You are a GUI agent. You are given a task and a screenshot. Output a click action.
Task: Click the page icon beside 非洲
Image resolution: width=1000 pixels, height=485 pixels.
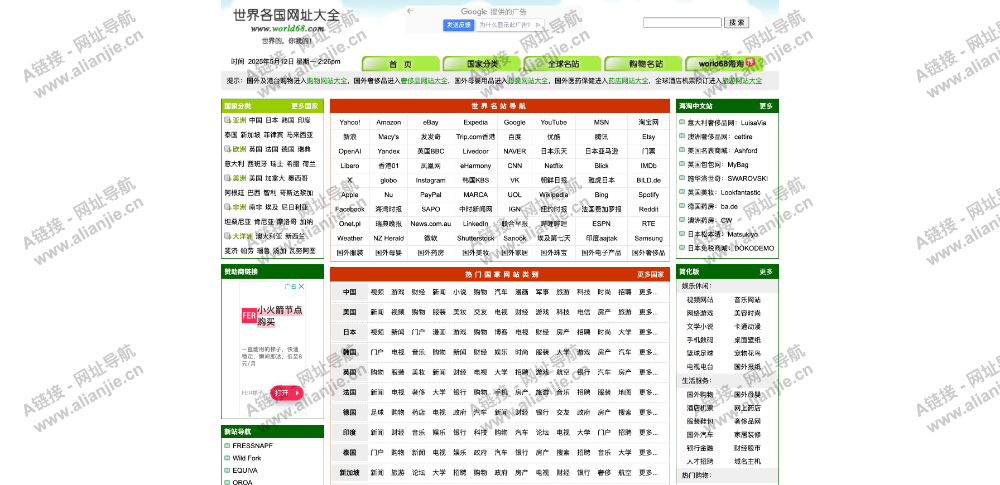pyautogui.click(x=227, y=207)
